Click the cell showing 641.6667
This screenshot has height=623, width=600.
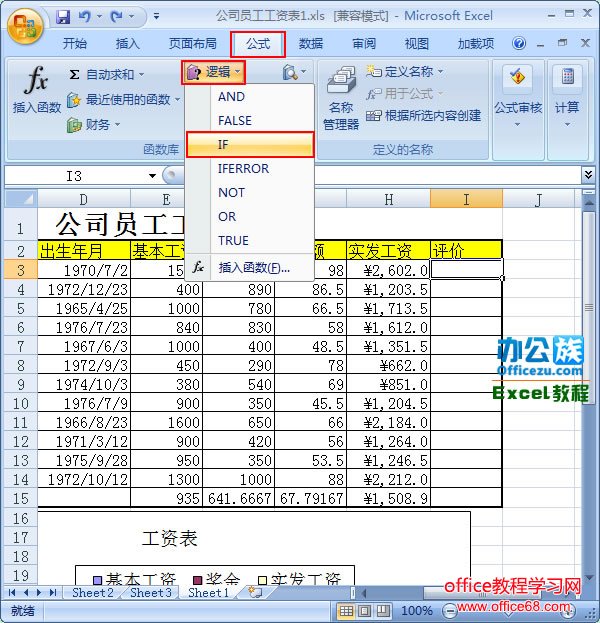(x=238, y=498)
